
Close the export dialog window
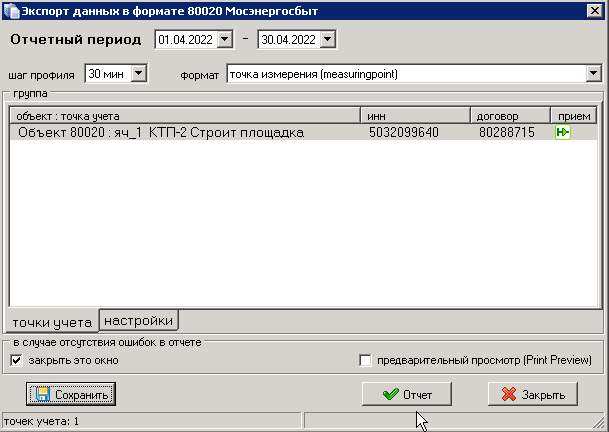[595, 10]
